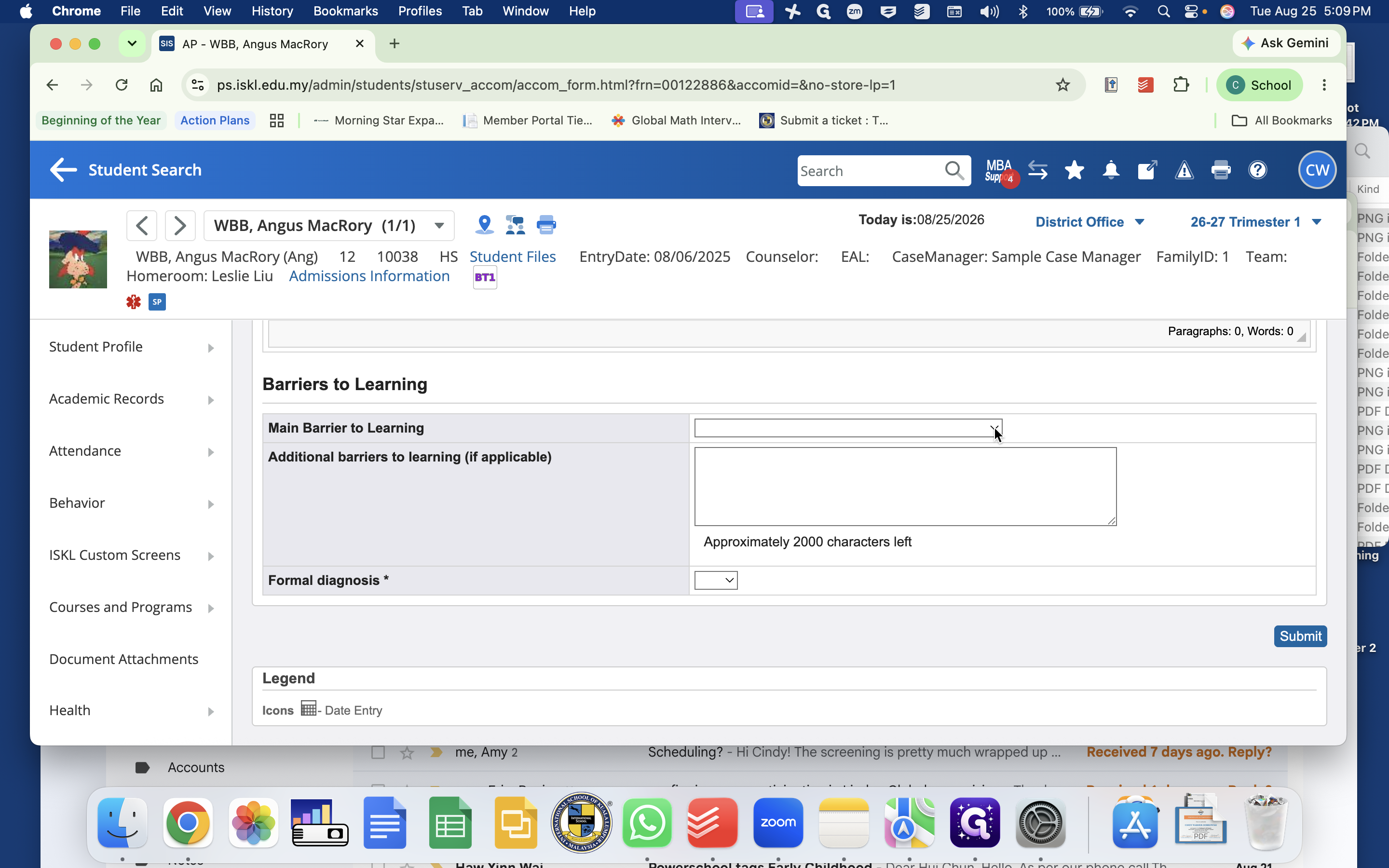The height and width of the screenshot is (868, 1389).
Task: Click the Chrome address bar URL
Action: (x=556, y=85)
